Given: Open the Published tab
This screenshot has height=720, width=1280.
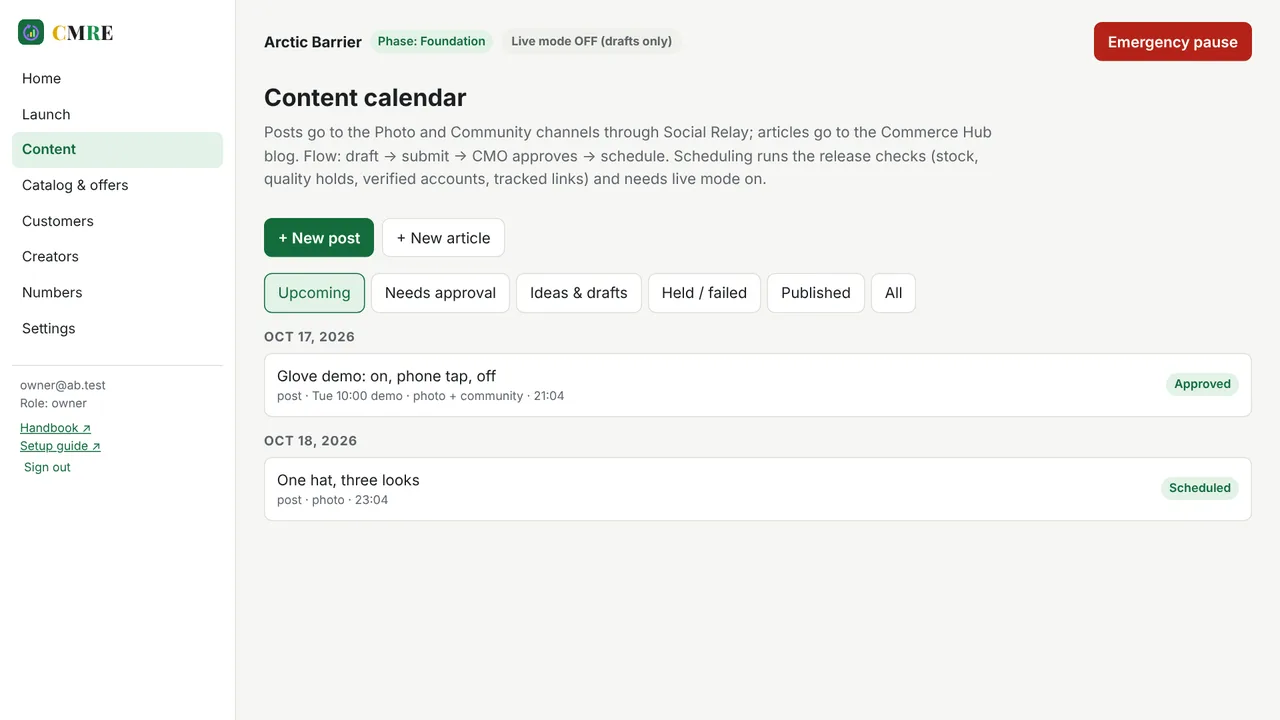Looking at the screenshot, I should pyautogui.click(x=816, y=293).
